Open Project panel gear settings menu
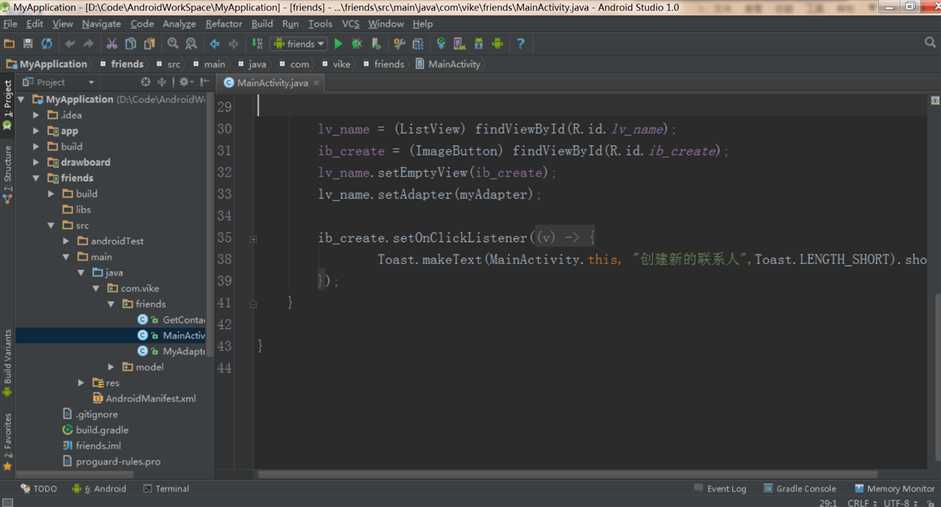The image size is (941, 507). coord(185,82)
